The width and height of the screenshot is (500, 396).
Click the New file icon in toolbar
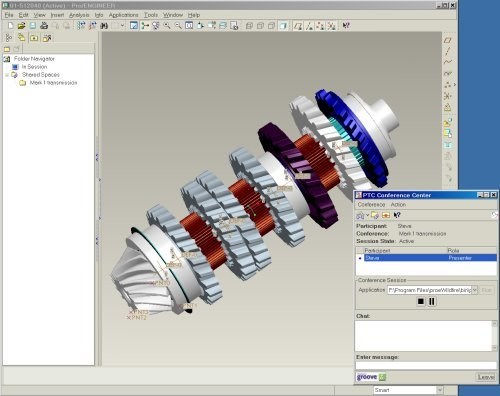[10, 26]
